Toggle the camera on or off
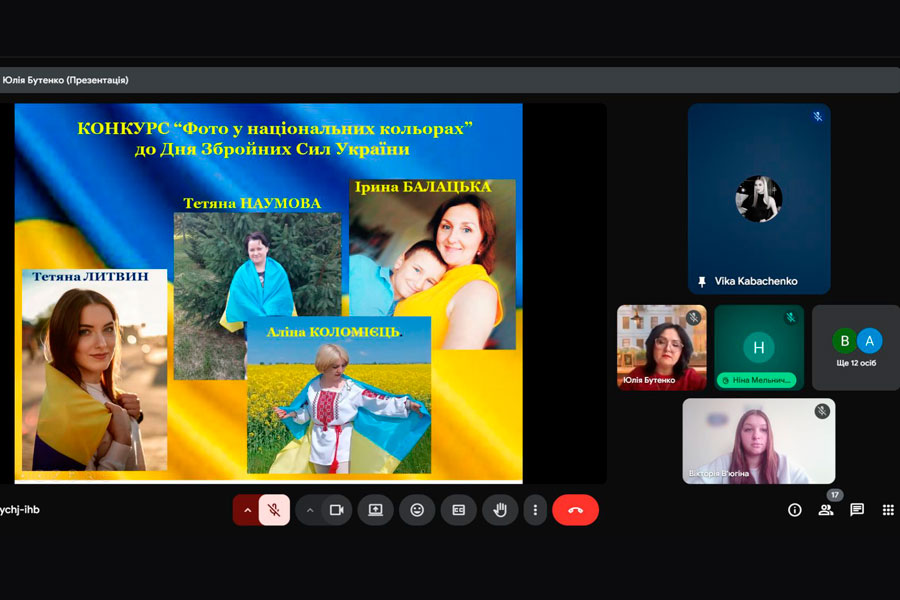900x600 pixels. point(336,510)
